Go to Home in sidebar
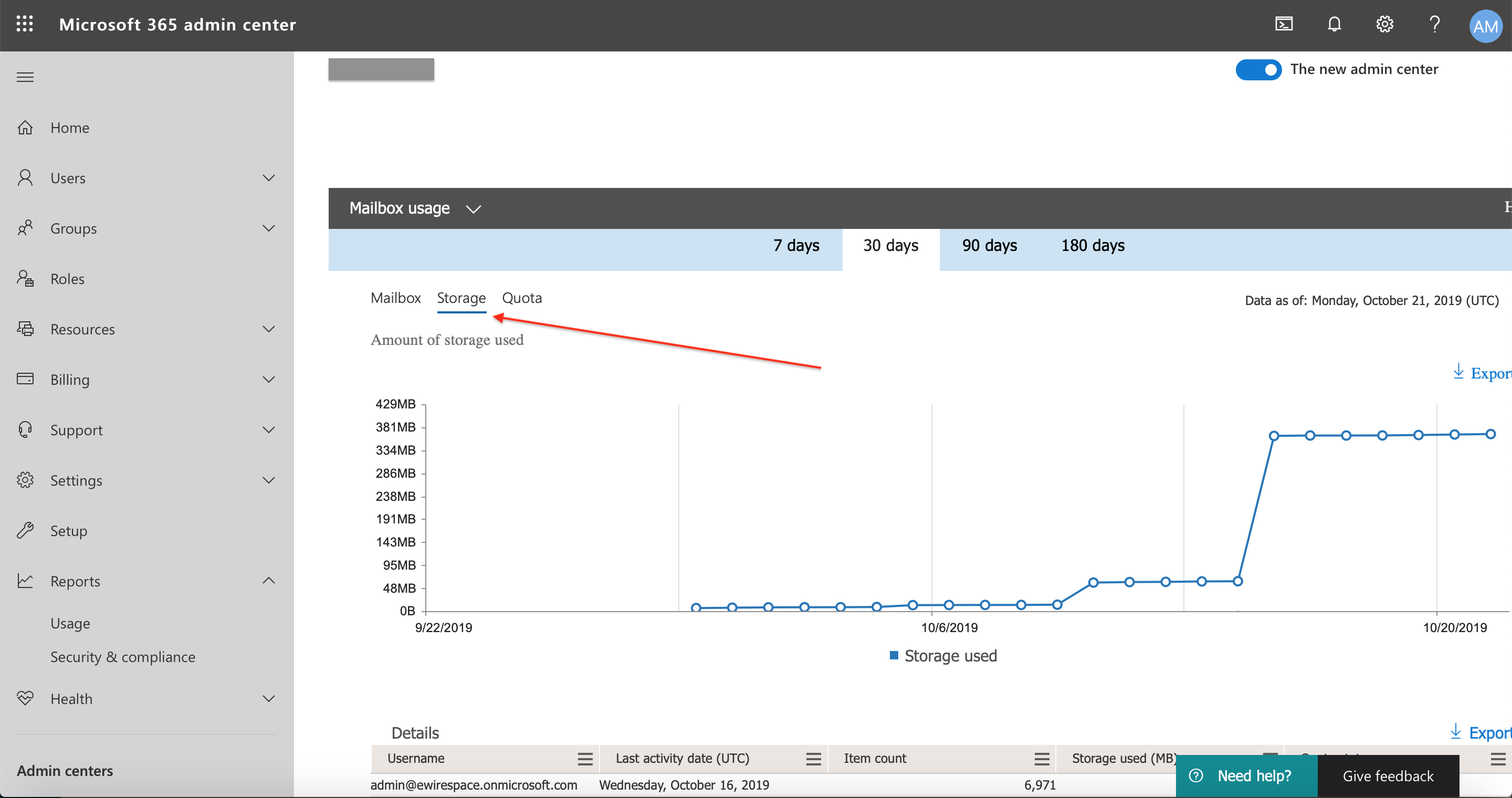1512x798 pixels. [x=70, y=128]
